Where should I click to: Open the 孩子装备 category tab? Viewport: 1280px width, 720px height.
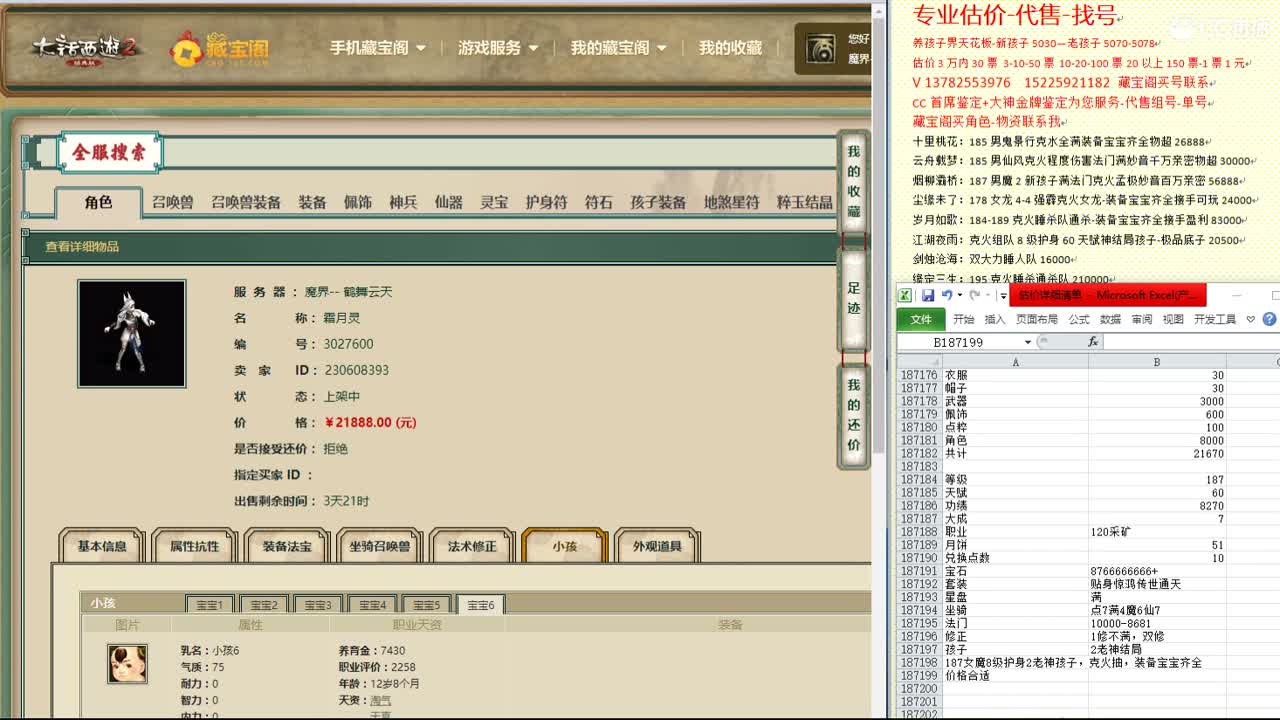[x=658, y=202]
